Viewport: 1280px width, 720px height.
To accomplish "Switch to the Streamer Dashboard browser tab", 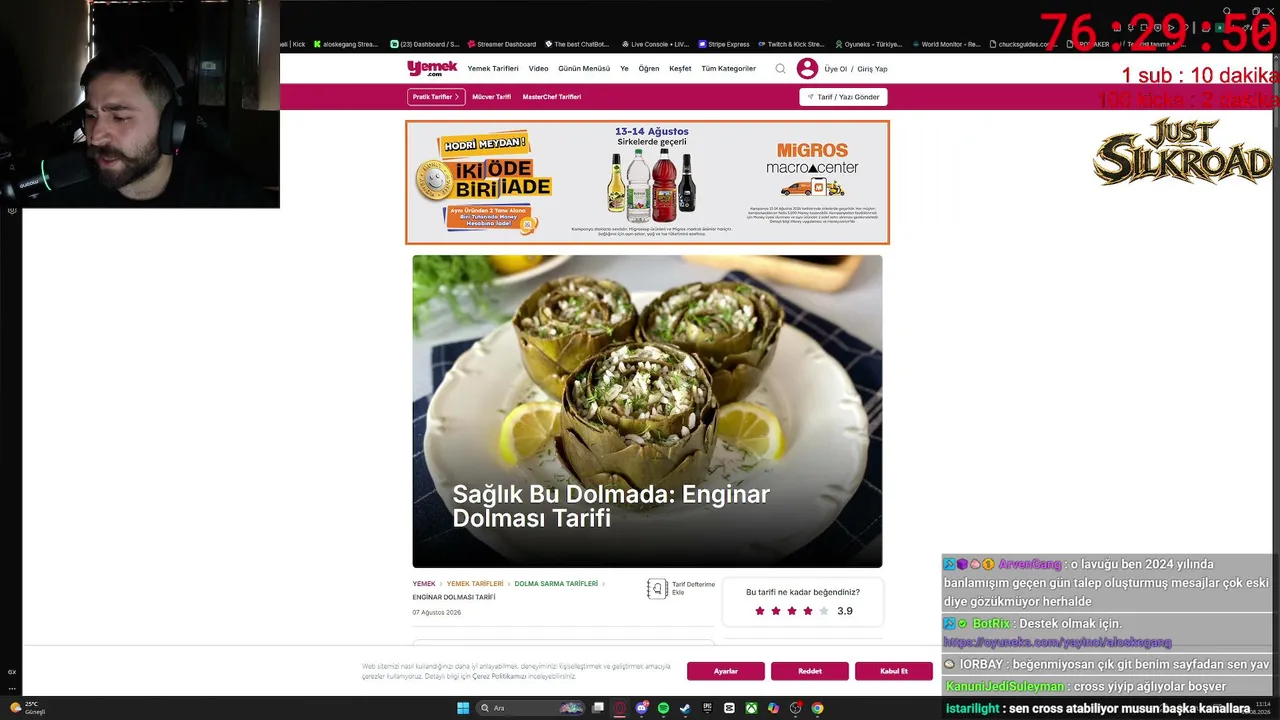I will tap(502, 44).
